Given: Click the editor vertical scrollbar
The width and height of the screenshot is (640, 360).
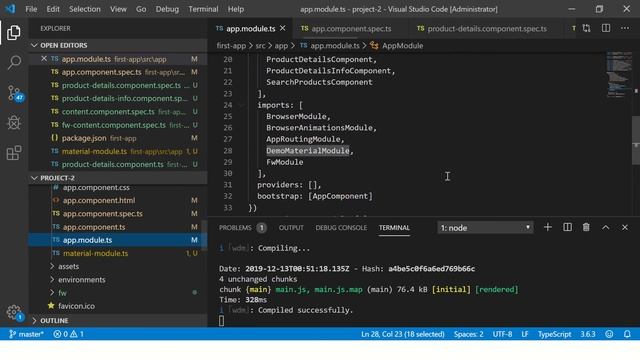Looking at the screenshot, I should click(636, 141).
